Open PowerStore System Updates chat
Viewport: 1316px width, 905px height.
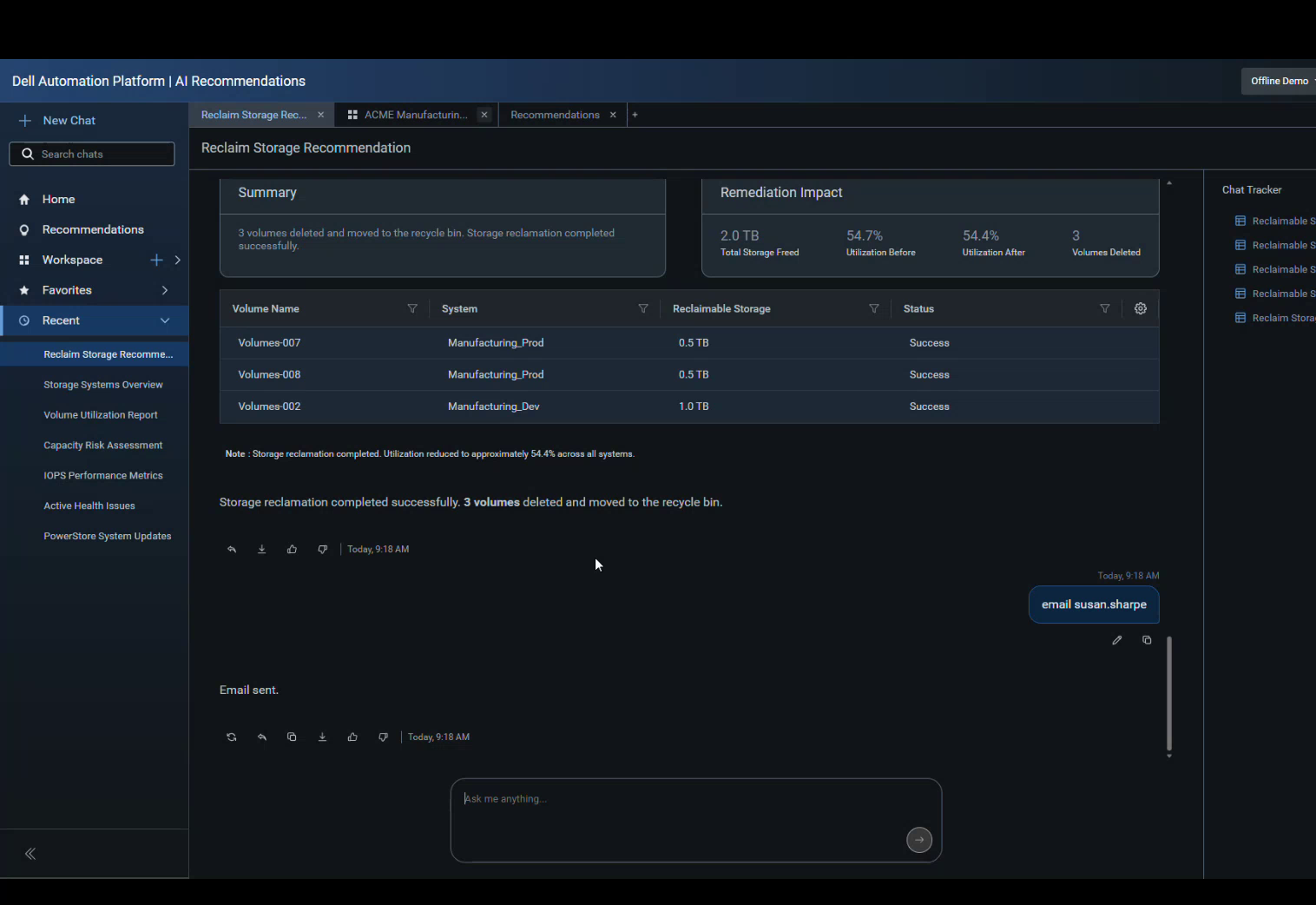[x=108, y=537]
